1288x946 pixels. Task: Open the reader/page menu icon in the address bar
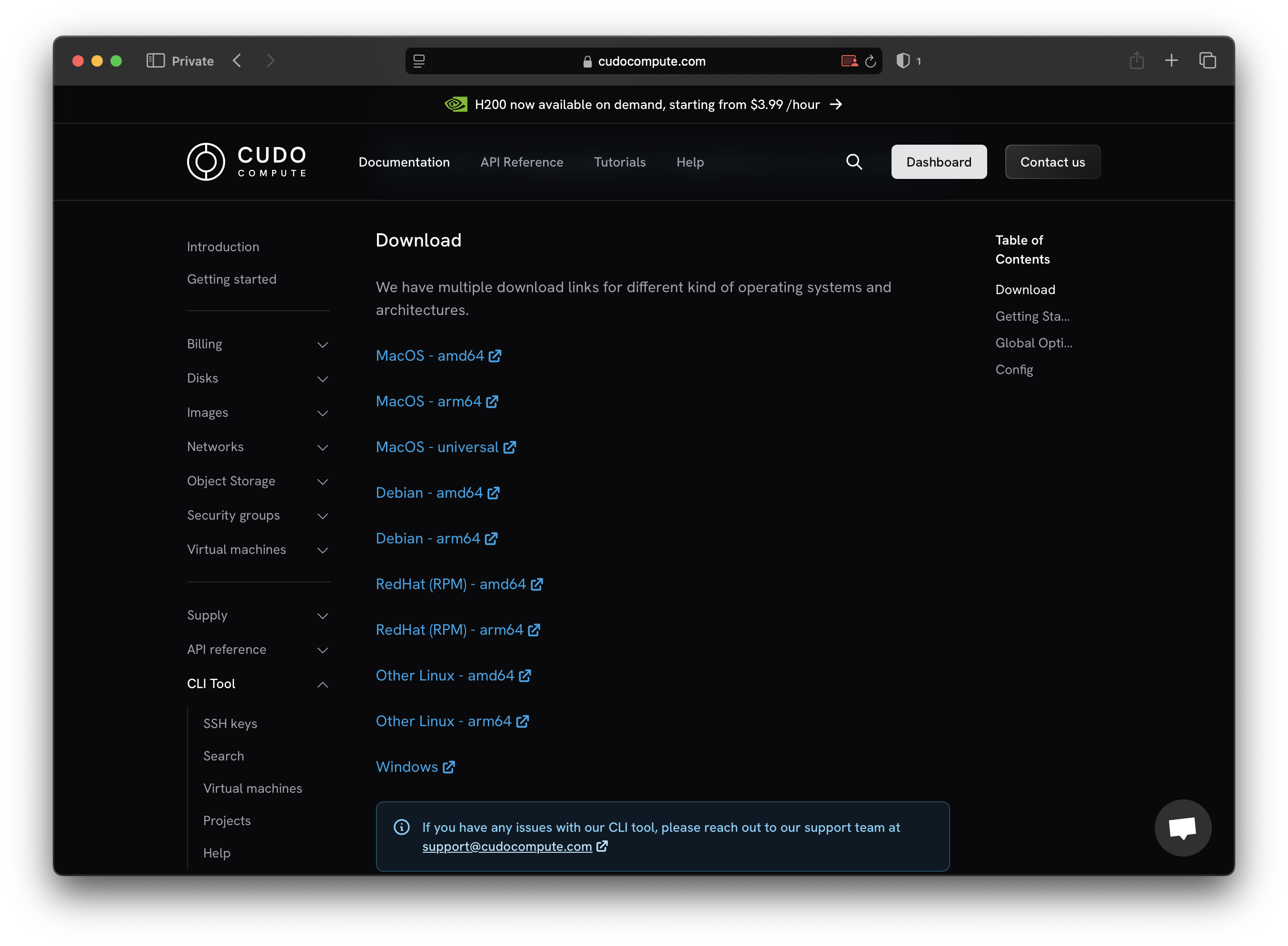point(419,61)
